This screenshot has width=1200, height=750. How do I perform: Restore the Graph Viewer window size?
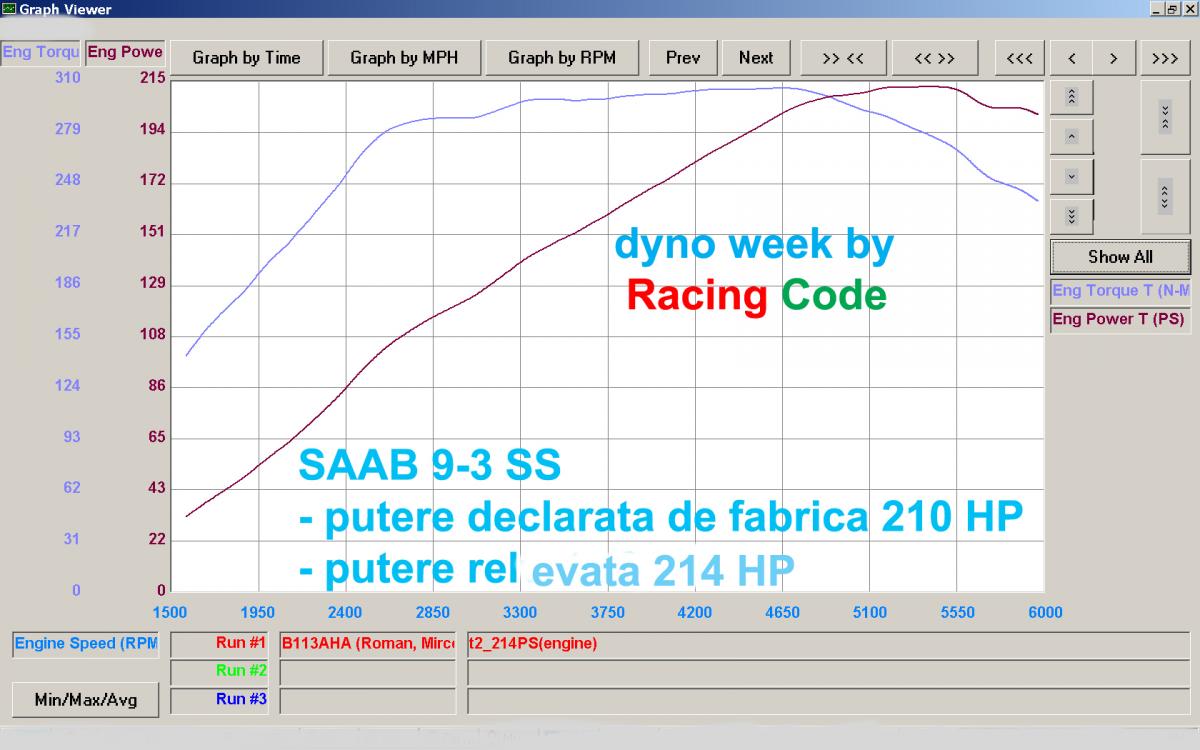(1174, 9)
